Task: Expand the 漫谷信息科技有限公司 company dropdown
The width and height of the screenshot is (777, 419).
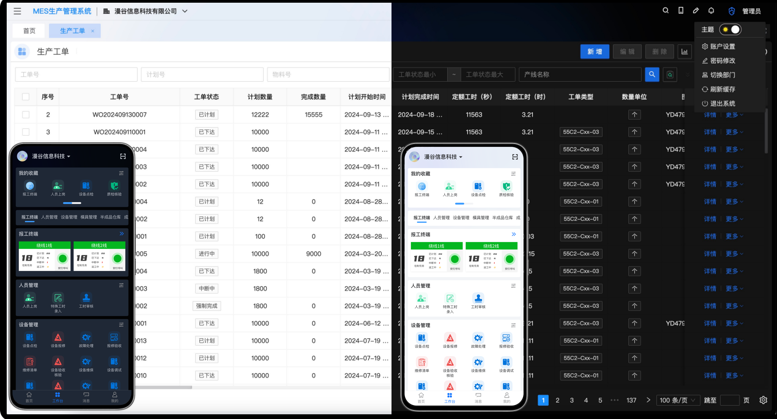Action: 150,11
